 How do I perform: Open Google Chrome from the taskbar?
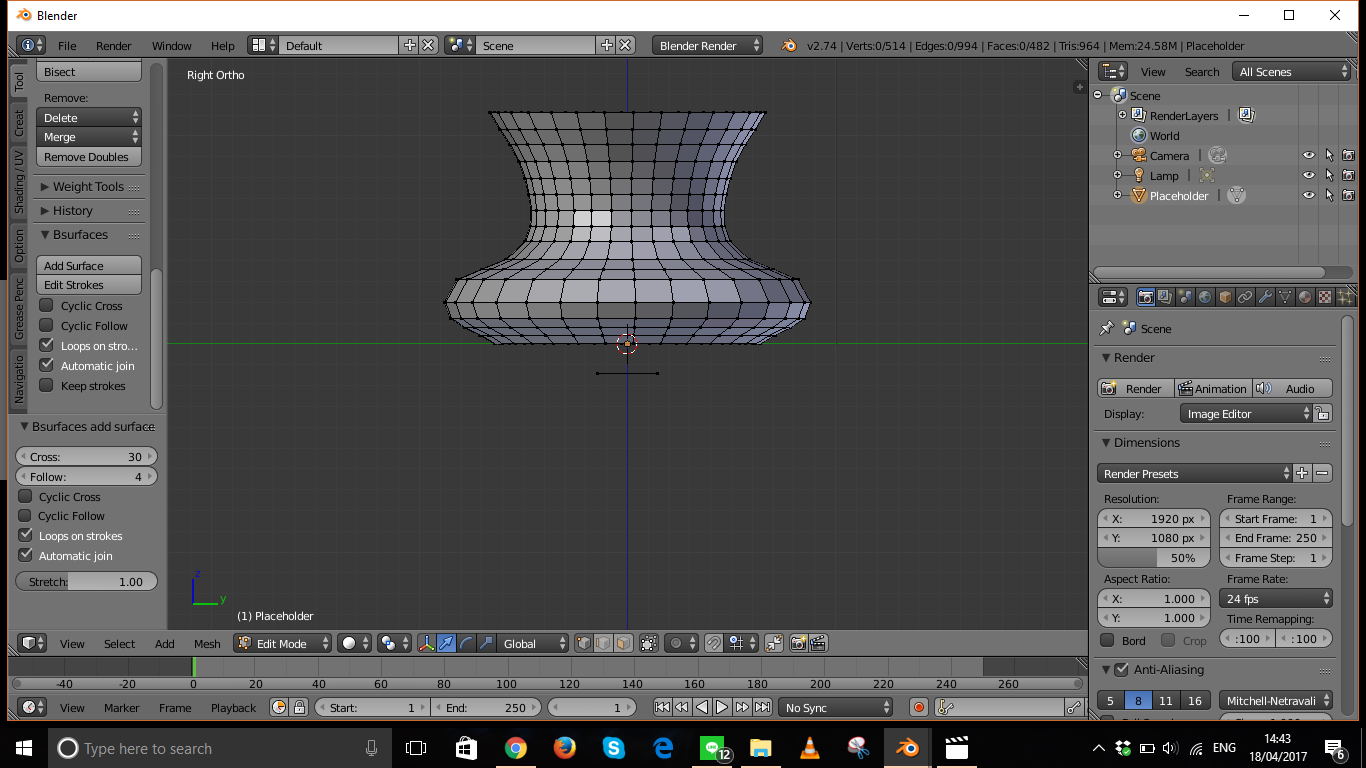pos(516,747)
